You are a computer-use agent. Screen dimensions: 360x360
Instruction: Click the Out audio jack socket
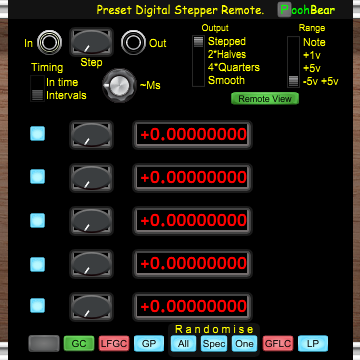(x=133, y=42)
